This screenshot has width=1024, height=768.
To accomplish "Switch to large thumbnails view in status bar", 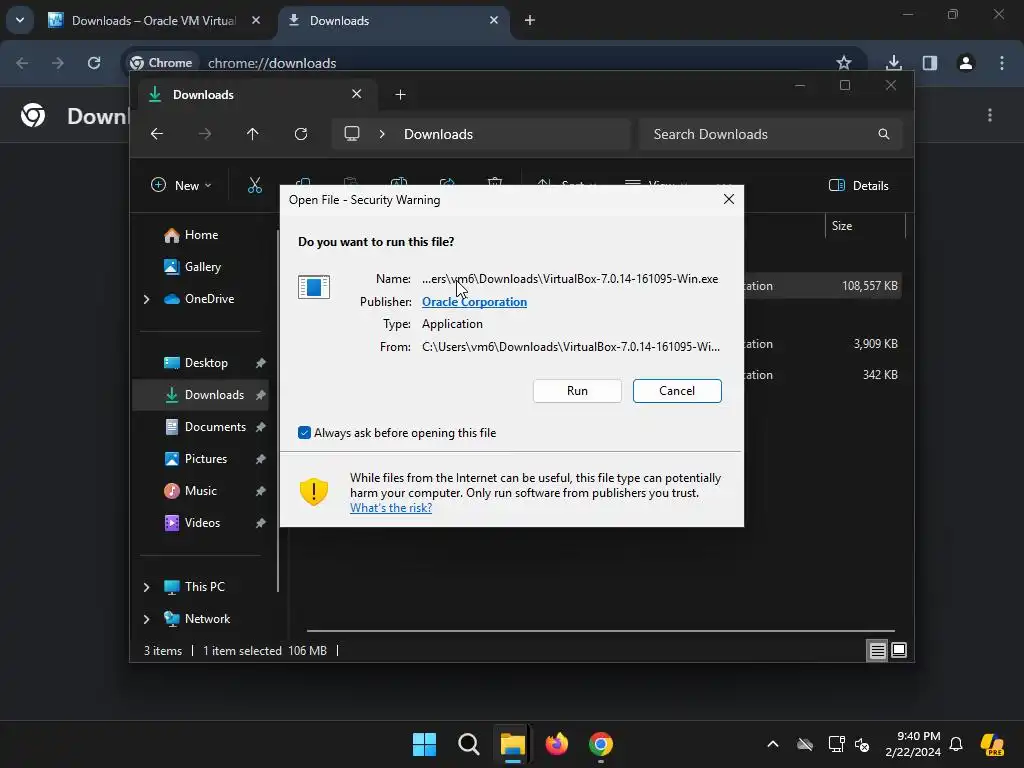I will (x=899, y=650).
